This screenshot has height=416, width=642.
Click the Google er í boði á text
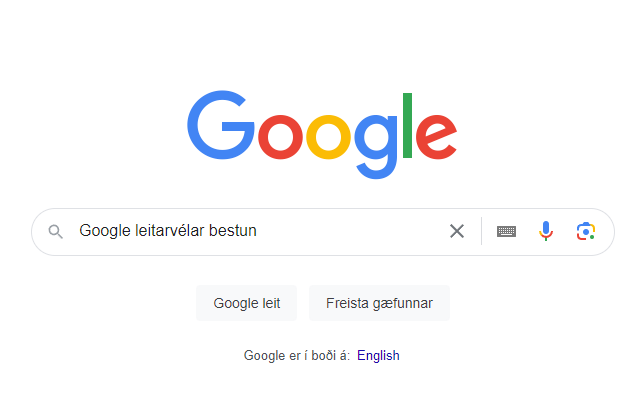coord(296,355)
